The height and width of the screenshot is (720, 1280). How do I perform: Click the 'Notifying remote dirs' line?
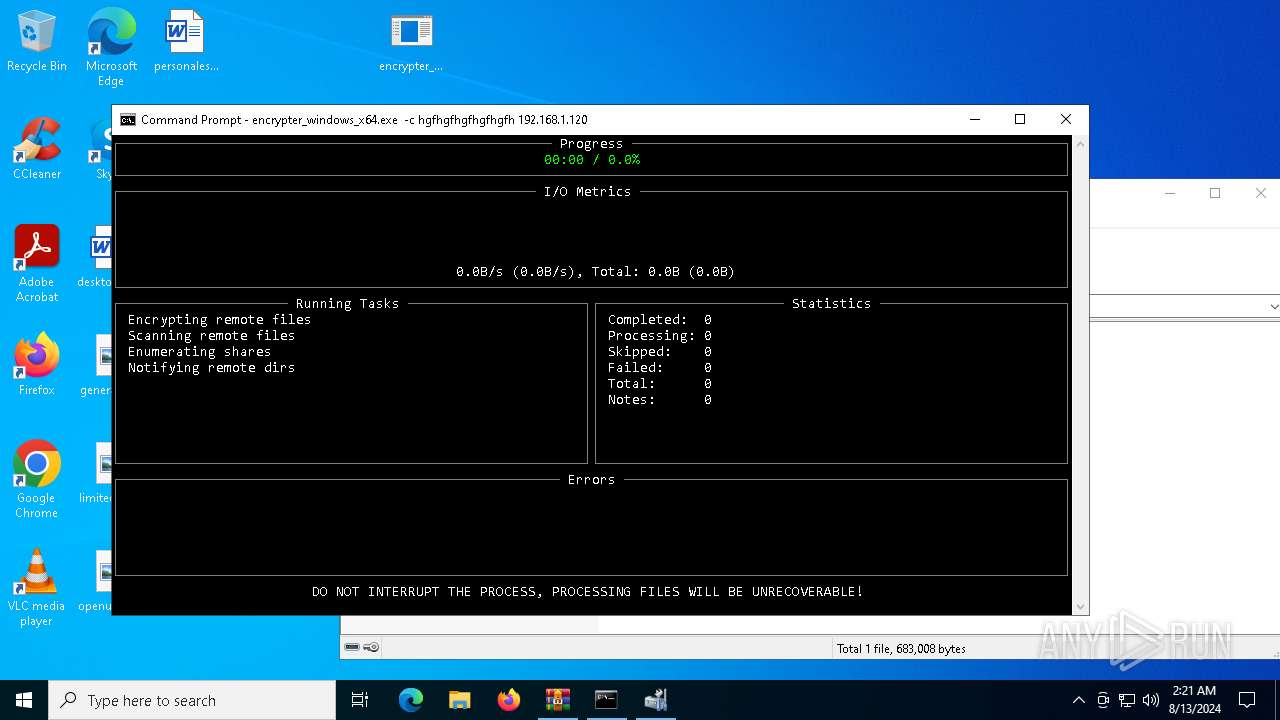(211, 368)
